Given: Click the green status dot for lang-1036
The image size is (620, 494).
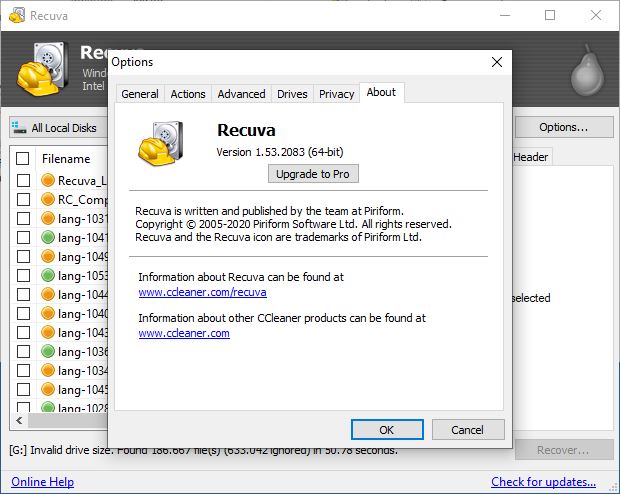Looking at the screenshot, I should (x=48, y=351).
